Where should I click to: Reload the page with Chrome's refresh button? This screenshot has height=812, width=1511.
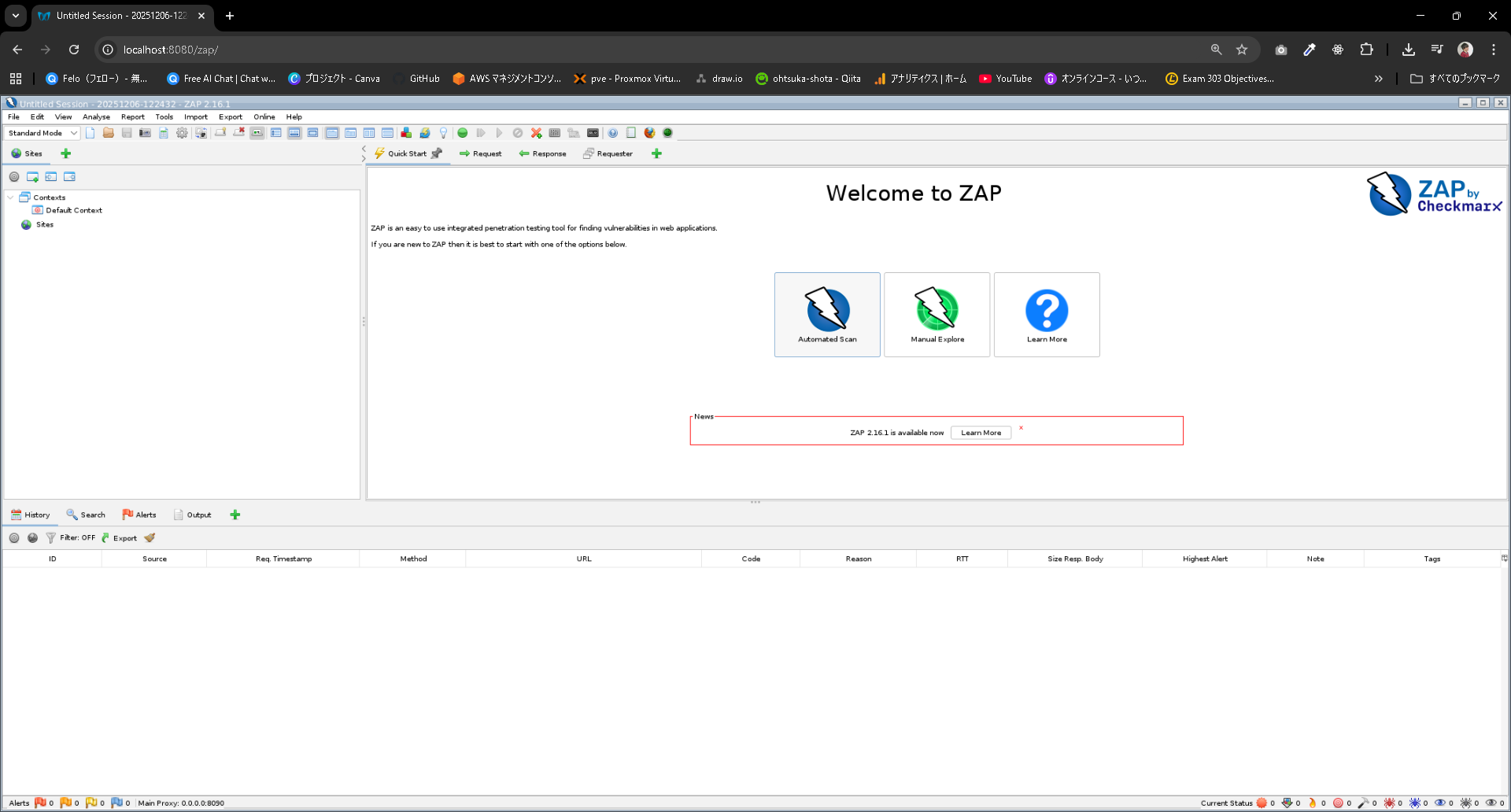[x=74, y=50]
